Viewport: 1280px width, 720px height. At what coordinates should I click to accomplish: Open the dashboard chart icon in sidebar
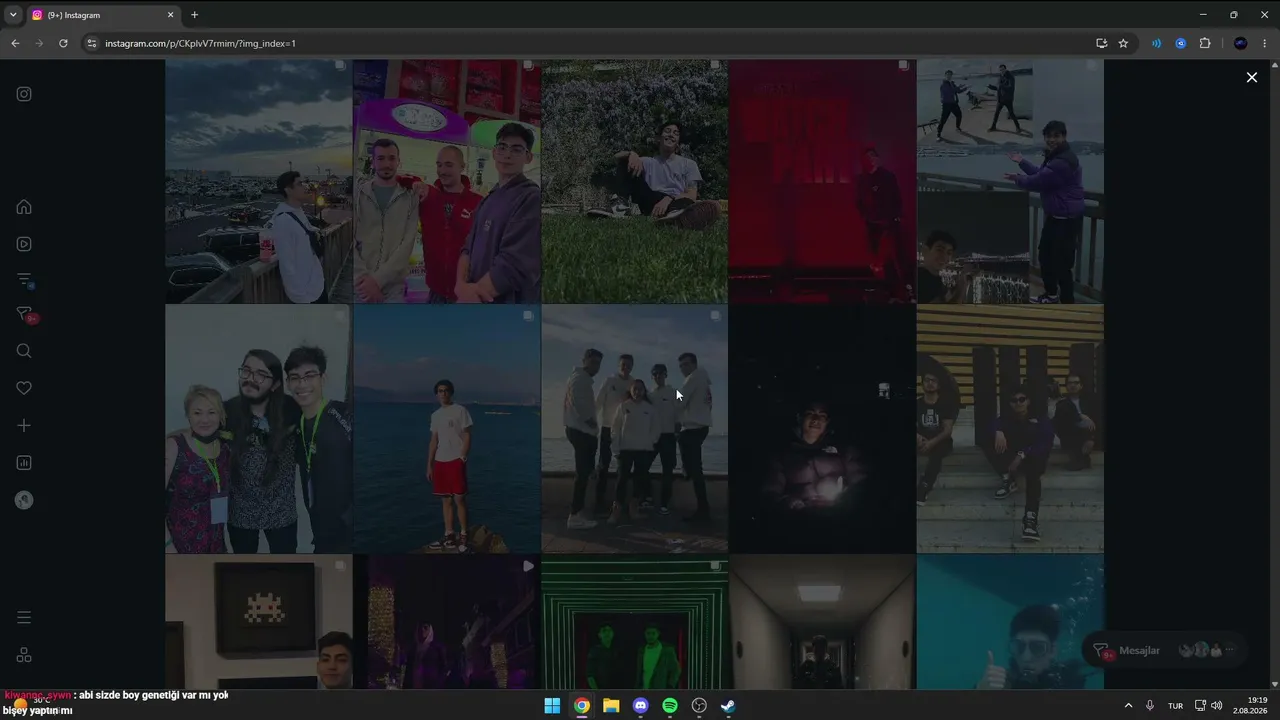tap(24, 463)
